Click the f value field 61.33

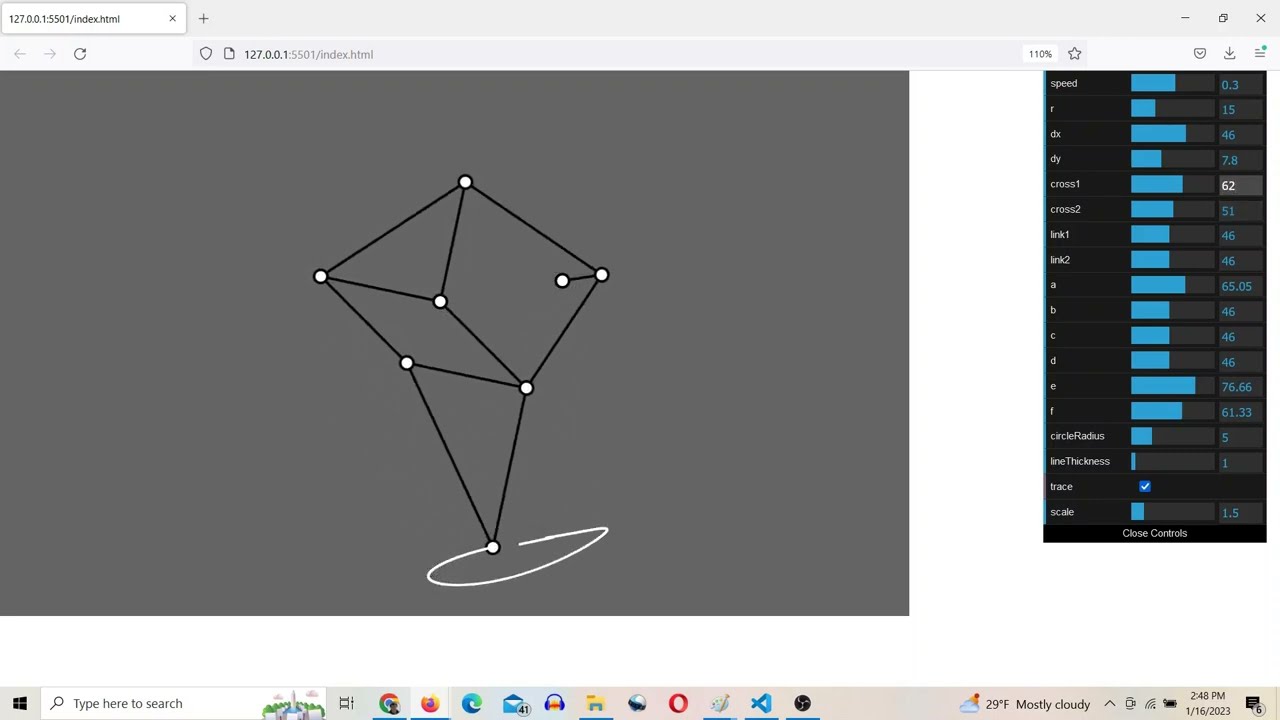(1240, 412)
